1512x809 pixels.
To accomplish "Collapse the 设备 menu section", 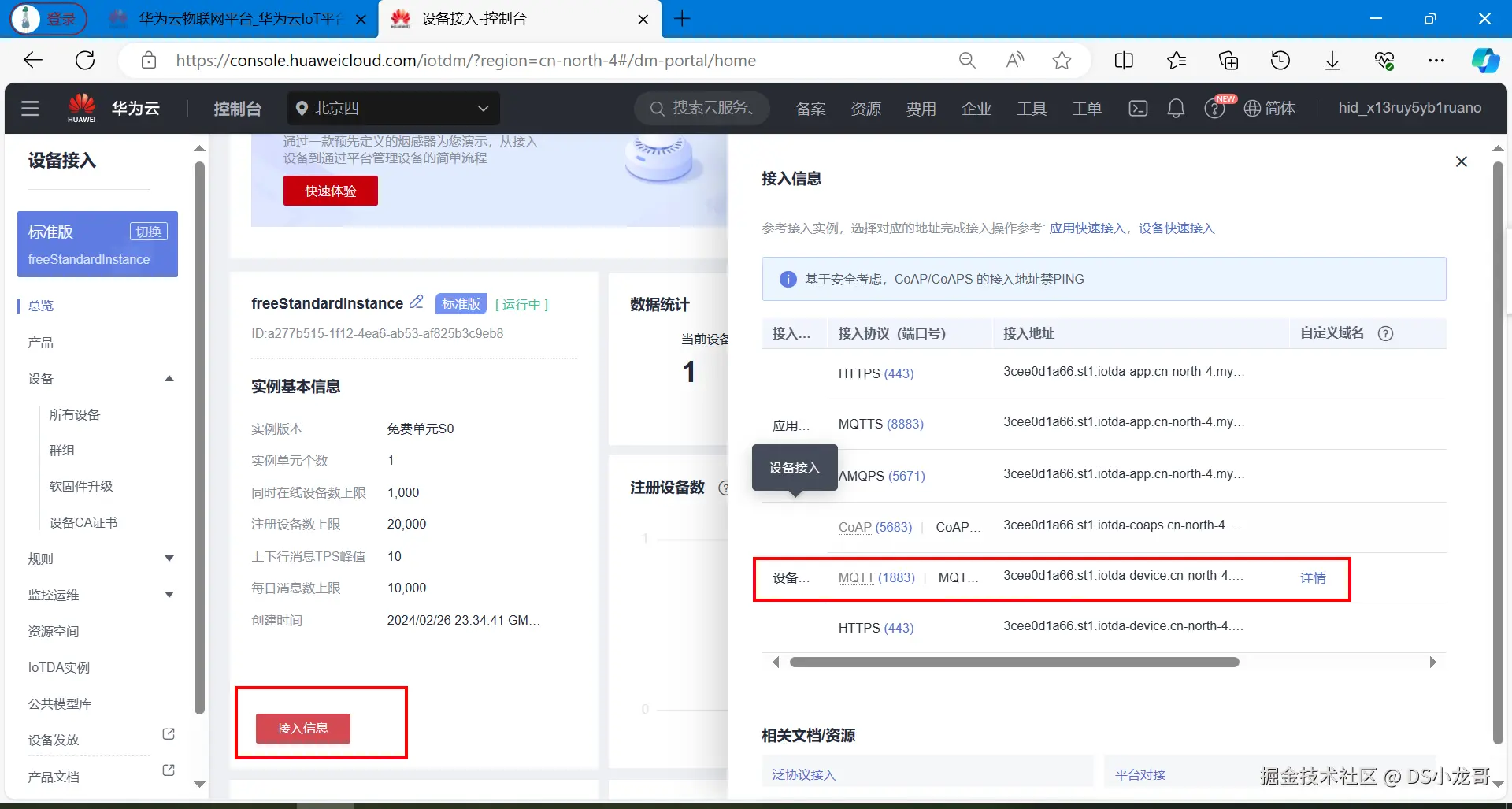I will point(169,379).
